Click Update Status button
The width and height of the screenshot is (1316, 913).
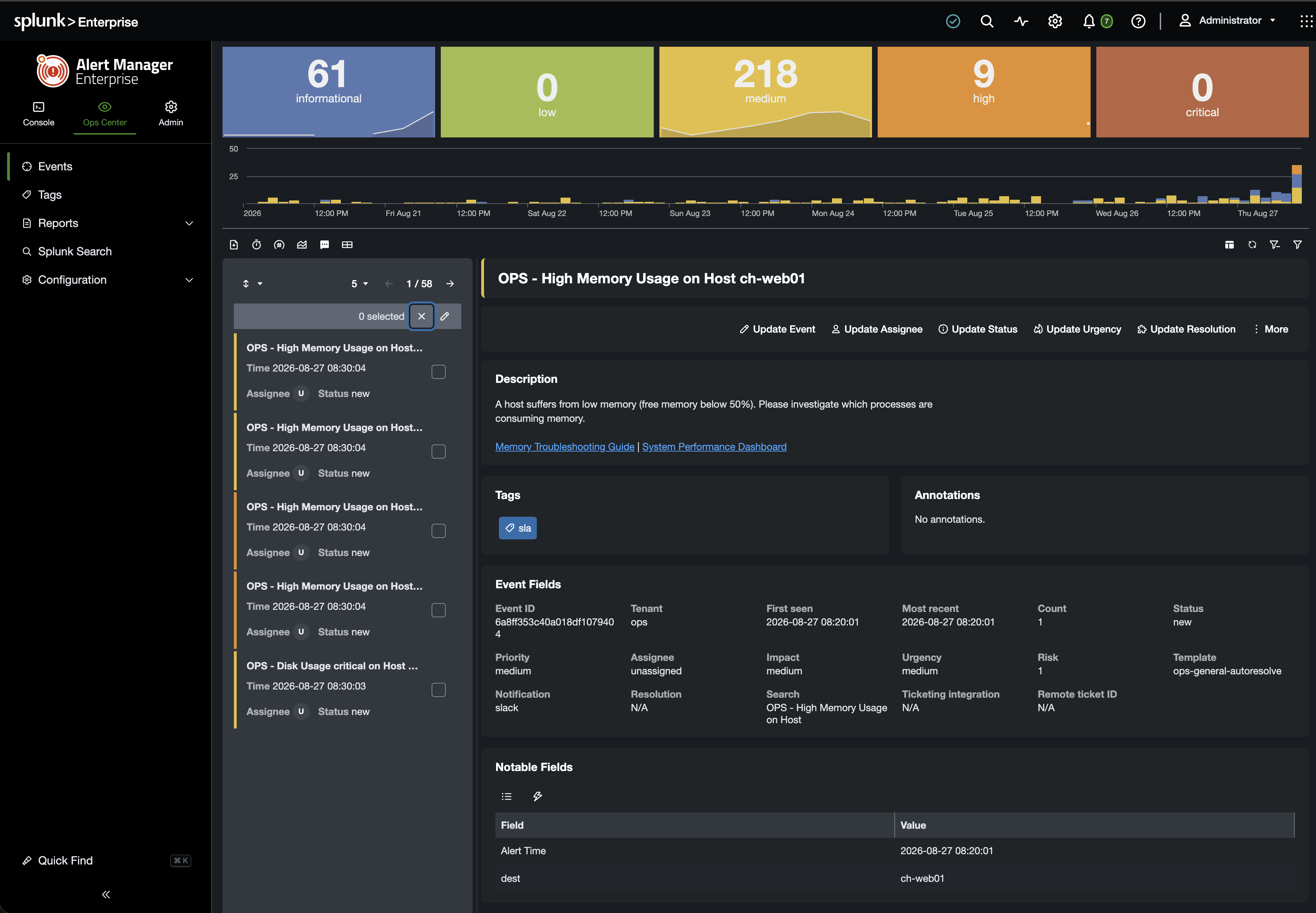978,329
